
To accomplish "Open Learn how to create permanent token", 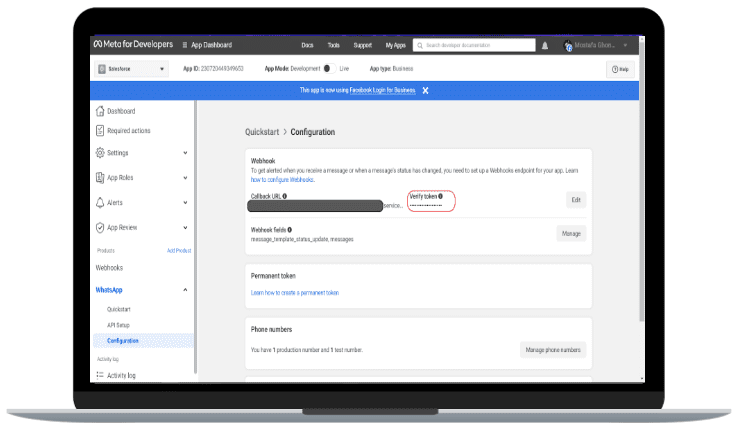I will click(295, 293).
